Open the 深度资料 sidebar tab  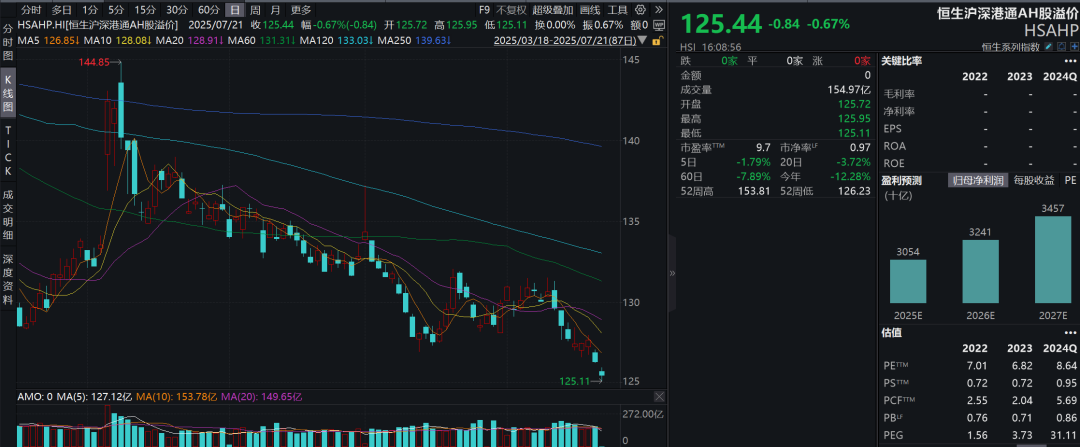[8, 280]
